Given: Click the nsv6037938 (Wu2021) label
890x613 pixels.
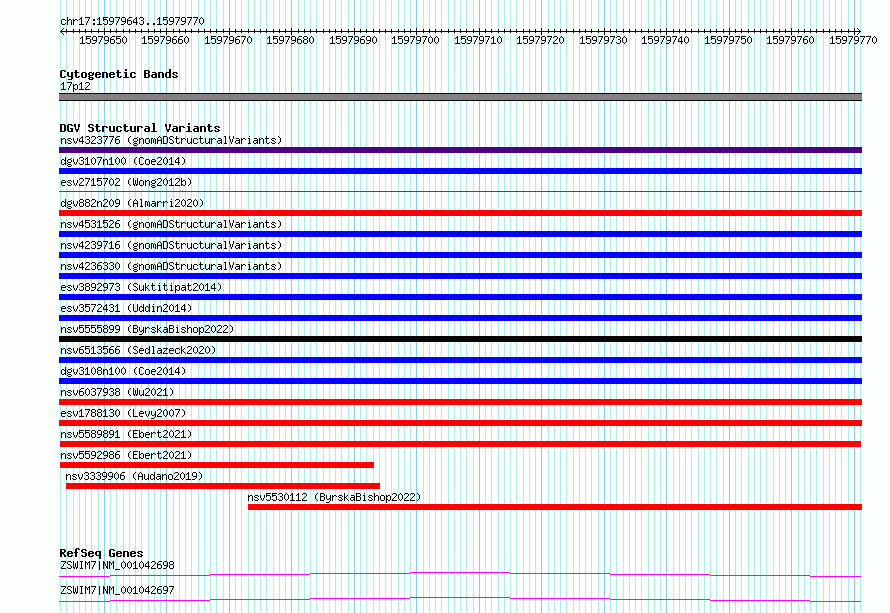Looking at the screenshot, I should (117, 392).
